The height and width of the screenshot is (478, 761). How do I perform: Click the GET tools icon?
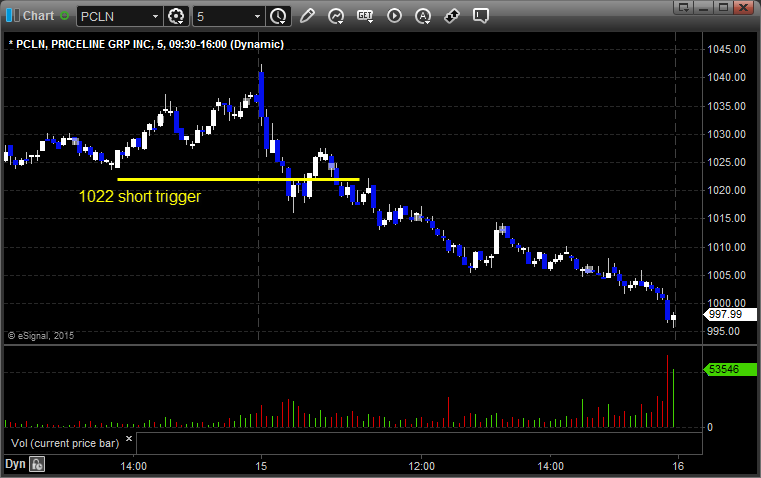click(x=365, y=16)
